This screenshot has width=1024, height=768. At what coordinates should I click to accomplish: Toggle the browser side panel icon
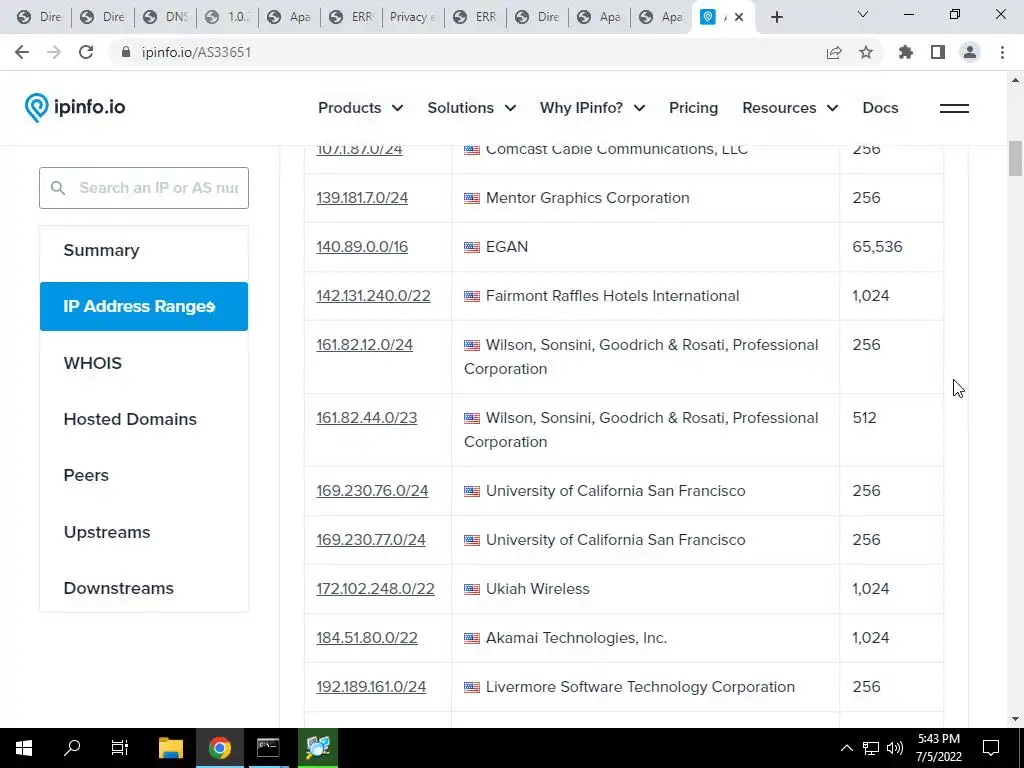pyautogui.click(x=938, y=52)
